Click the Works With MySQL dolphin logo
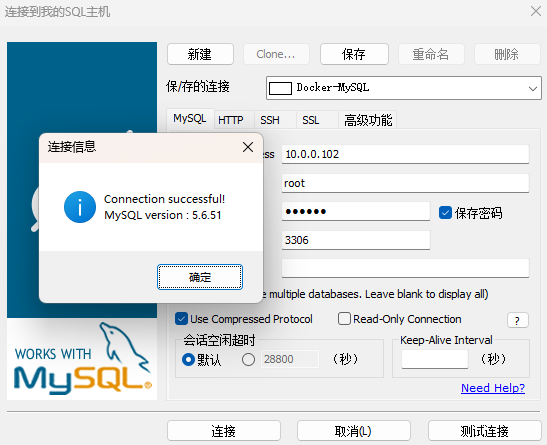547x445 pixels. coord(82,359)
